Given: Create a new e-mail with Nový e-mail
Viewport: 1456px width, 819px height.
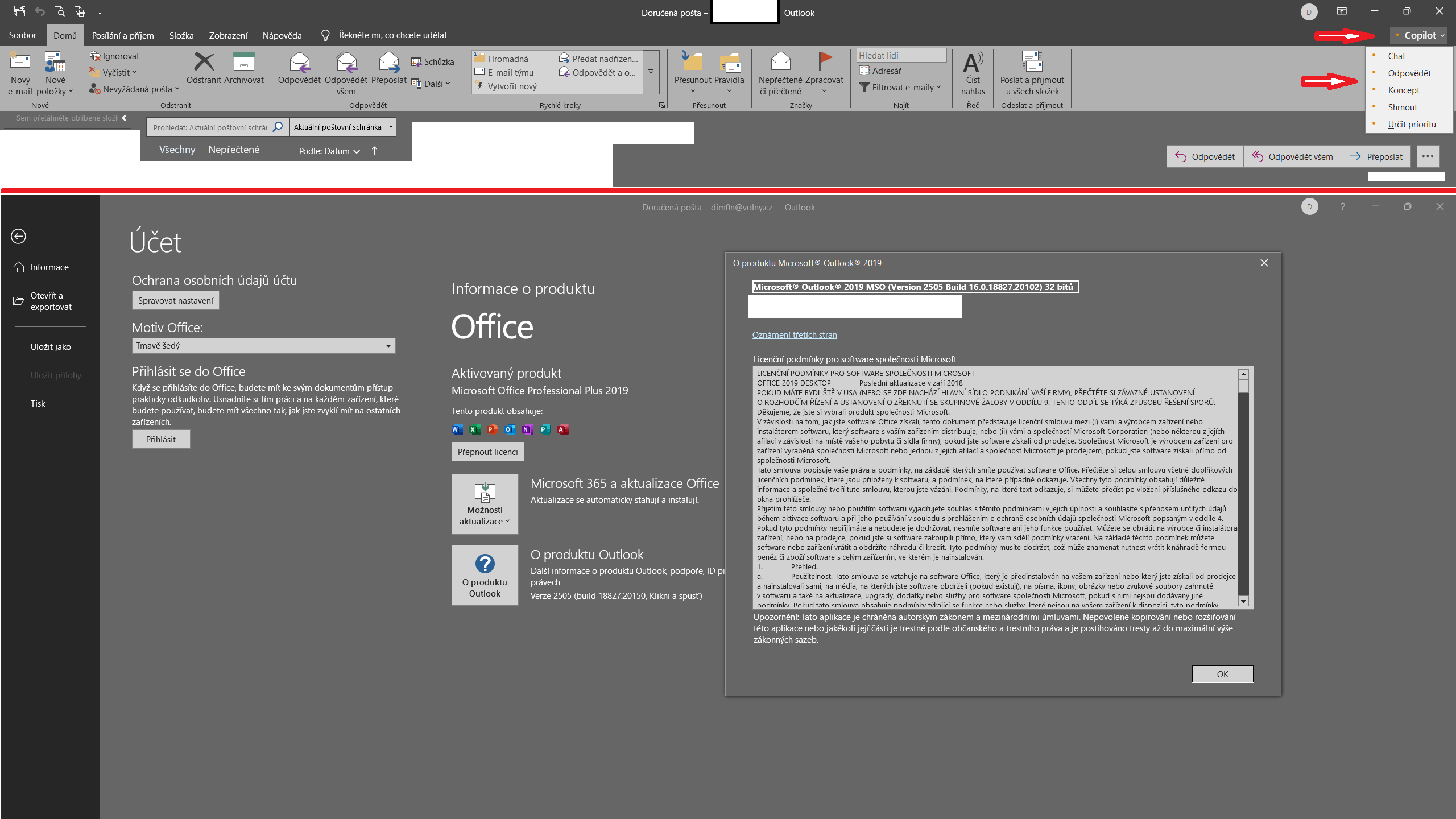Looking at the screenshot, I should 20,74.
